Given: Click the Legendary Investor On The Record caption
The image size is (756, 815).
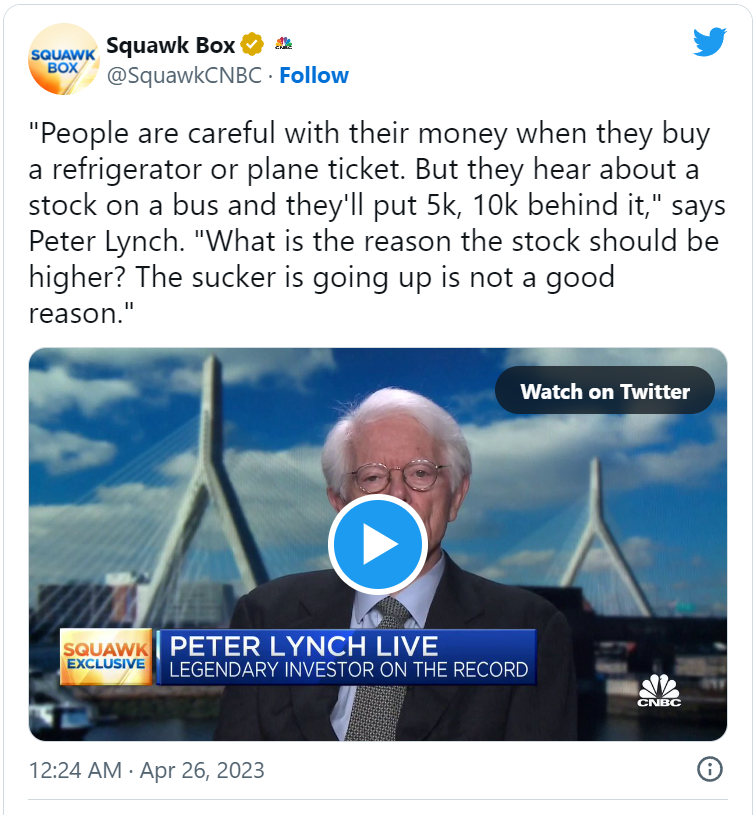Looking at the screenshot, I should pos(348,669).
